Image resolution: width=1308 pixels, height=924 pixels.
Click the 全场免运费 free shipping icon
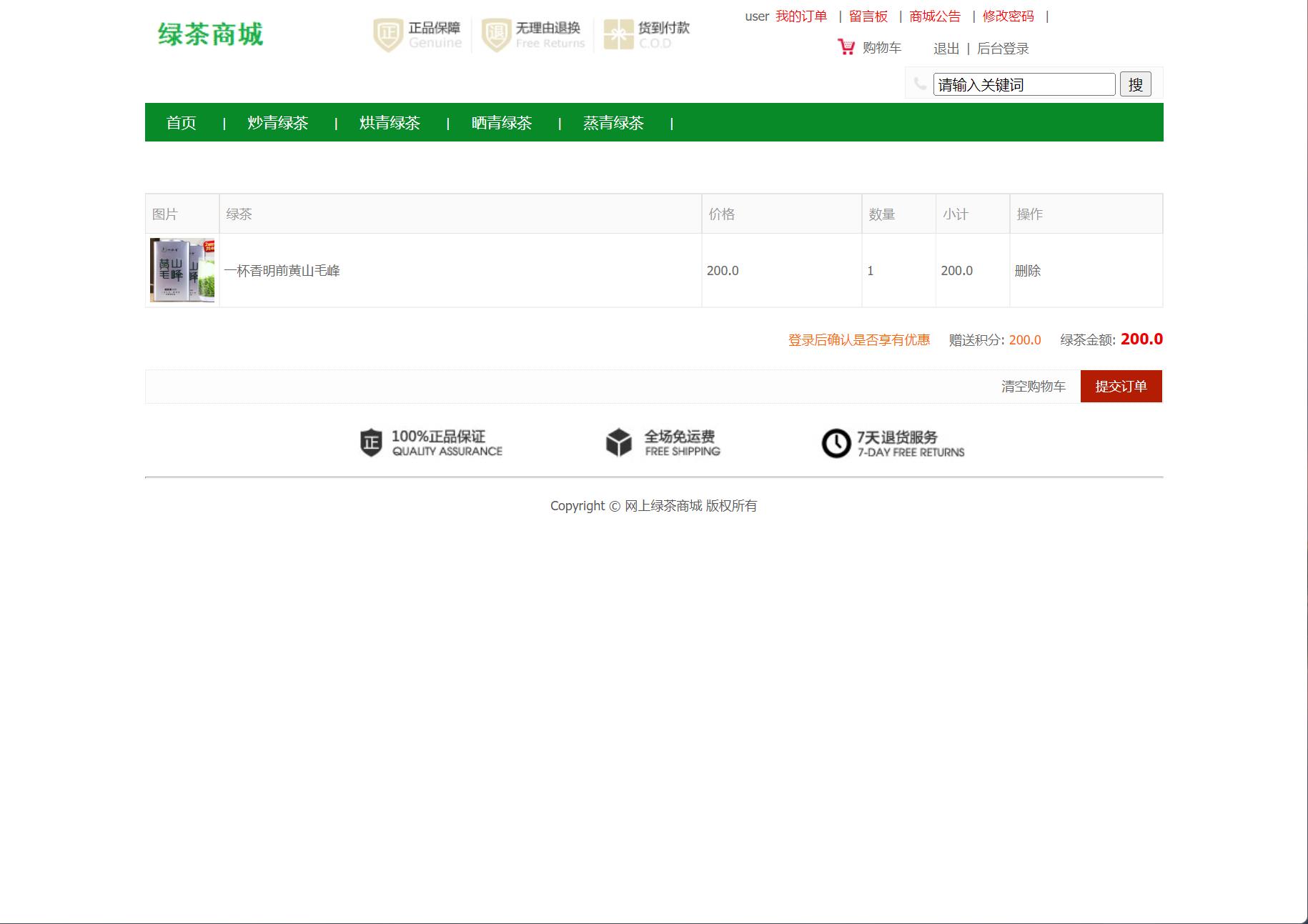[x=618, y=442]
